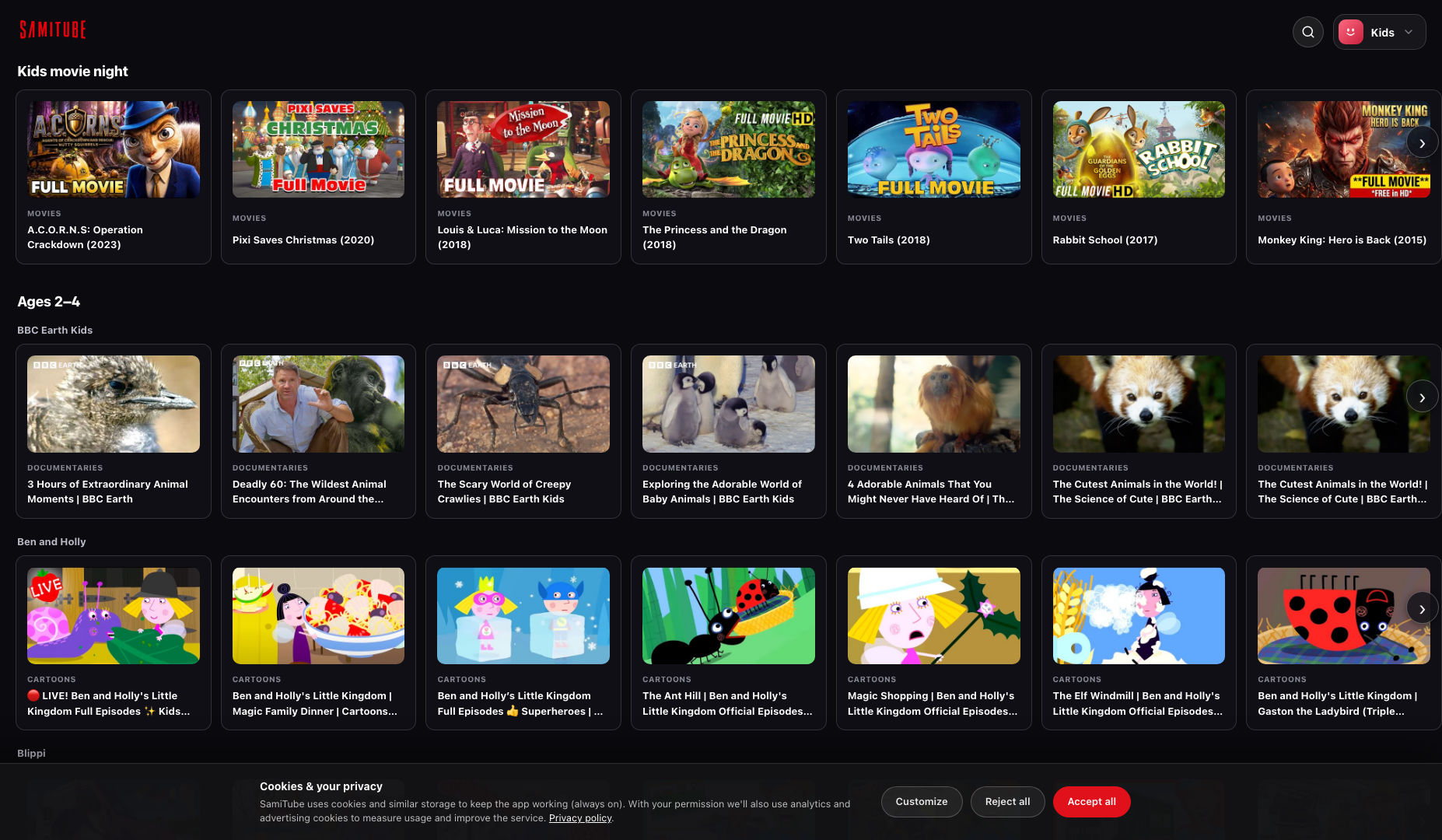Viewport: 1442px width, 840px height.
Task: Open Magic Shopping episode thumbnail
Action: coord(934,615)
